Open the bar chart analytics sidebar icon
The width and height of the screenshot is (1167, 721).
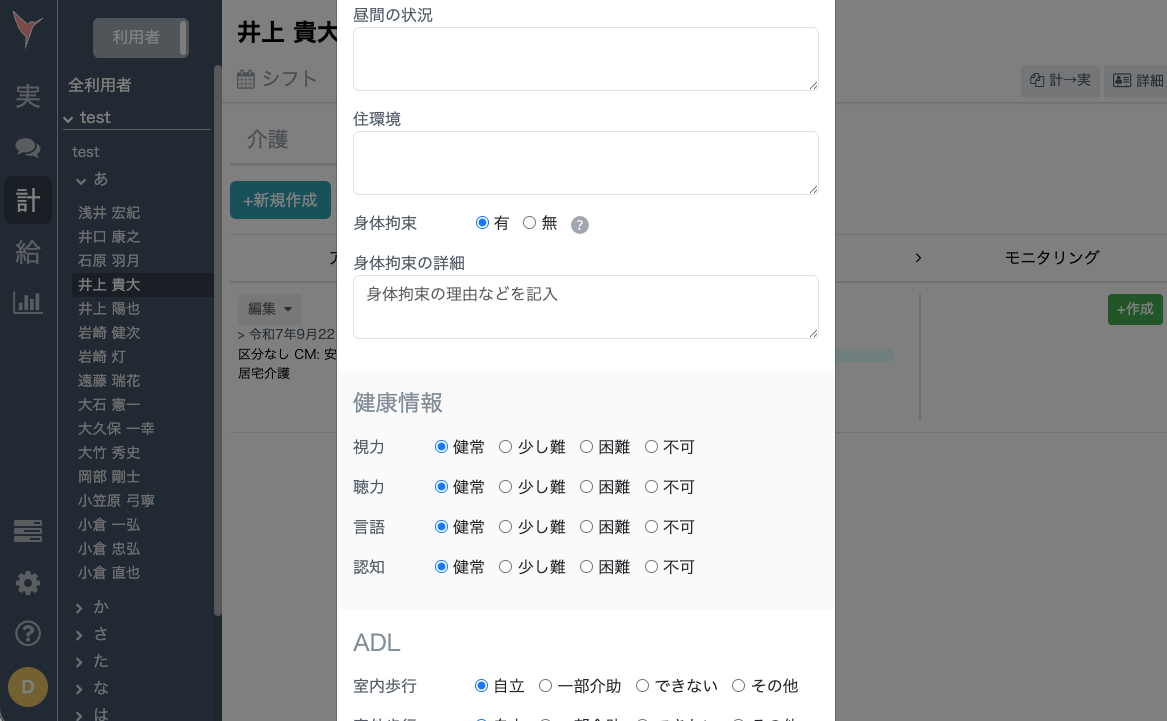pyautogui.click(x=28, y=302)
